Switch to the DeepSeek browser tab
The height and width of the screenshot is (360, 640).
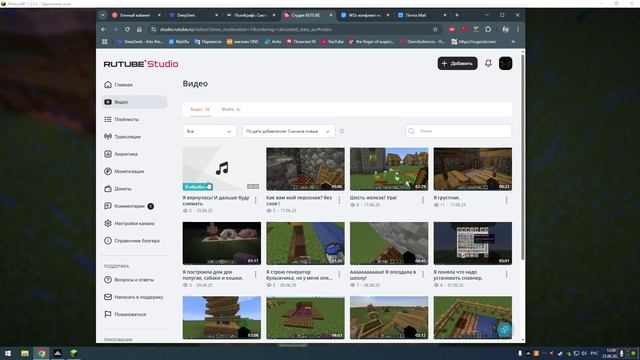[192, 15]
